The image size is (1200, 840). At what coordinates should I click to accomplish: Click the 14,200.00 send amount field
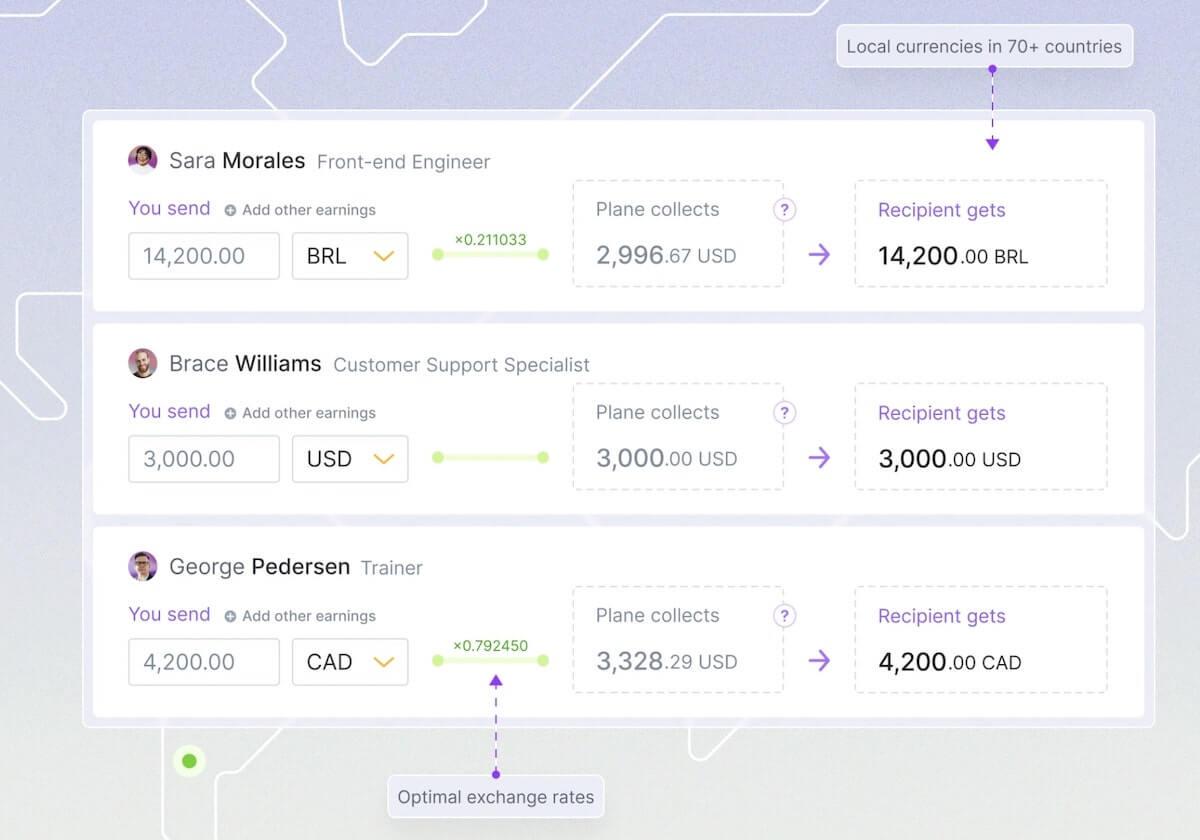click(x=204, y=256)
